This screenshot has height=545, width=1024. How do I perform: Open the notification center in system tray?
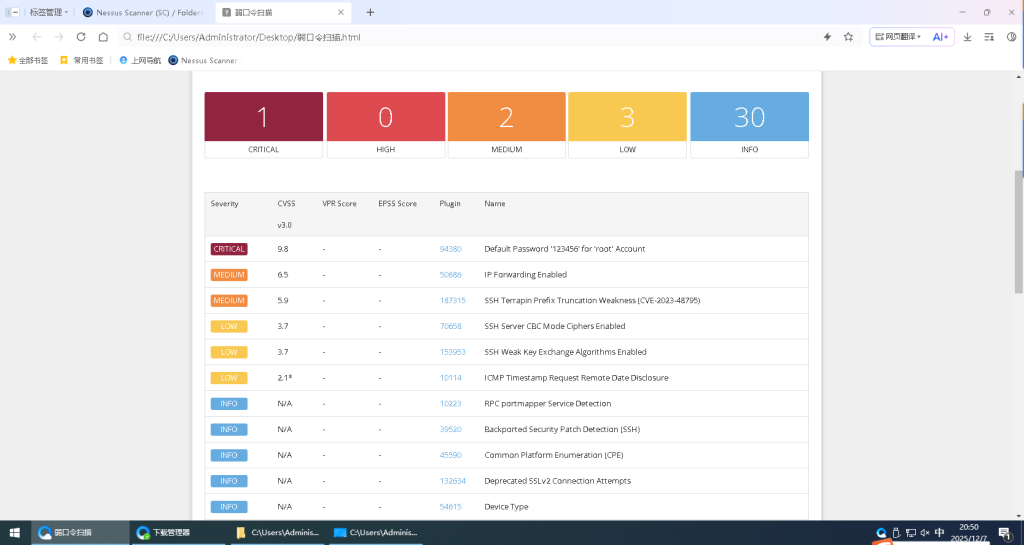click(1004, 533)
